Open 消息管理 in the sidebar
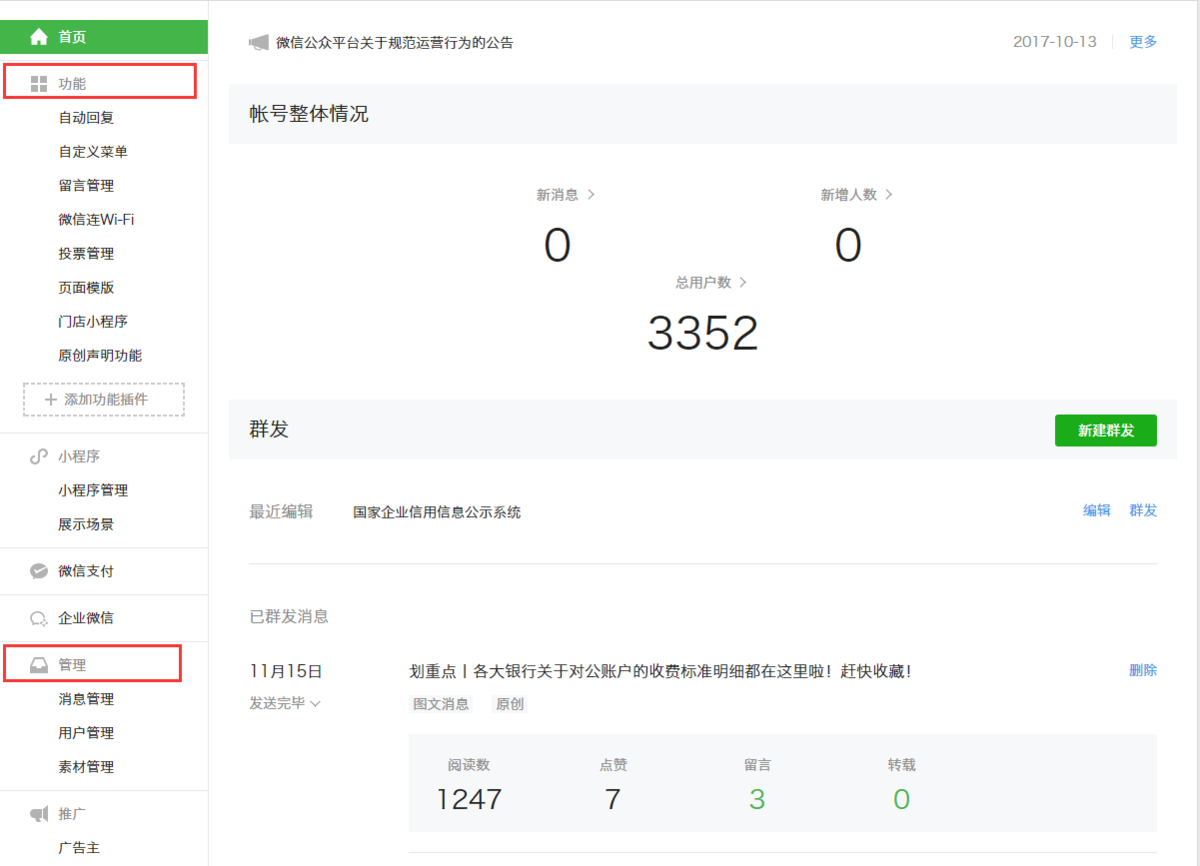 point(87,699)
